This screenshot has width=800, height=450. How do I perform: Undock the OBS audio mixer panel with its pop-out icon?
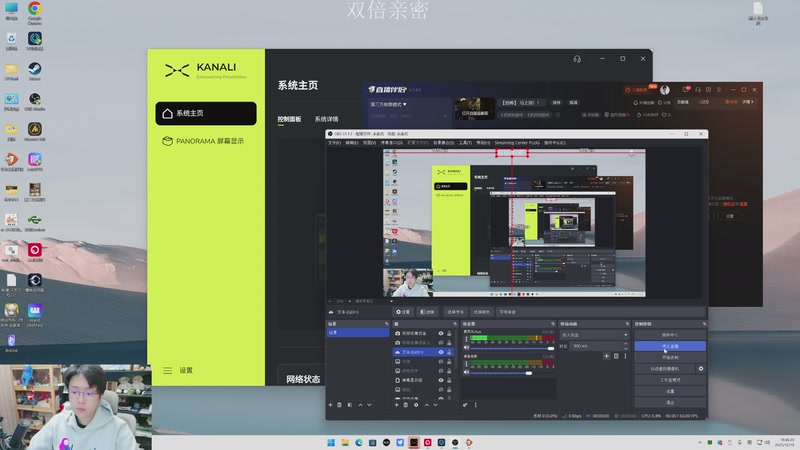[x=553, y=324]
